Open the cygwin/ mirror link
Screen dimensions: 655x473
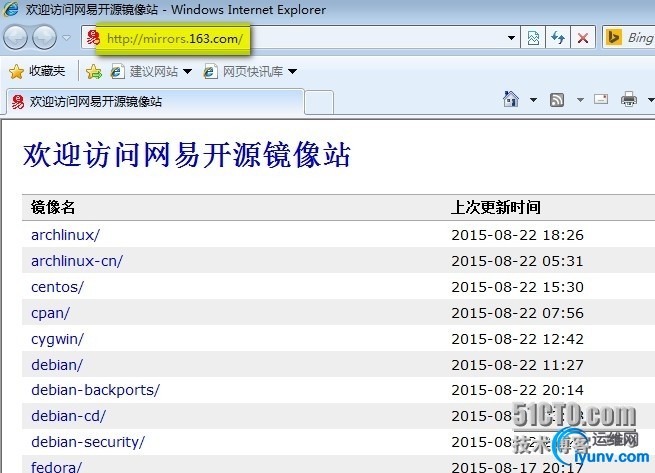57,339
